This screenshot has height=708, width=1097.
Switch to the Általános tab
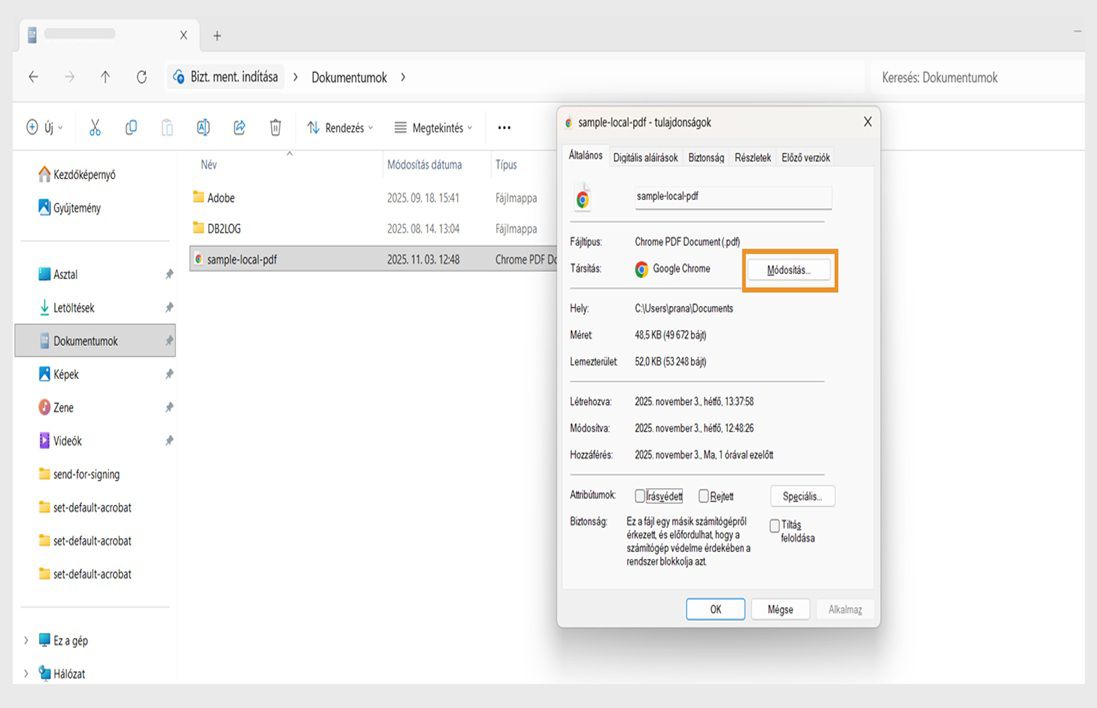(x=586, y=155)
